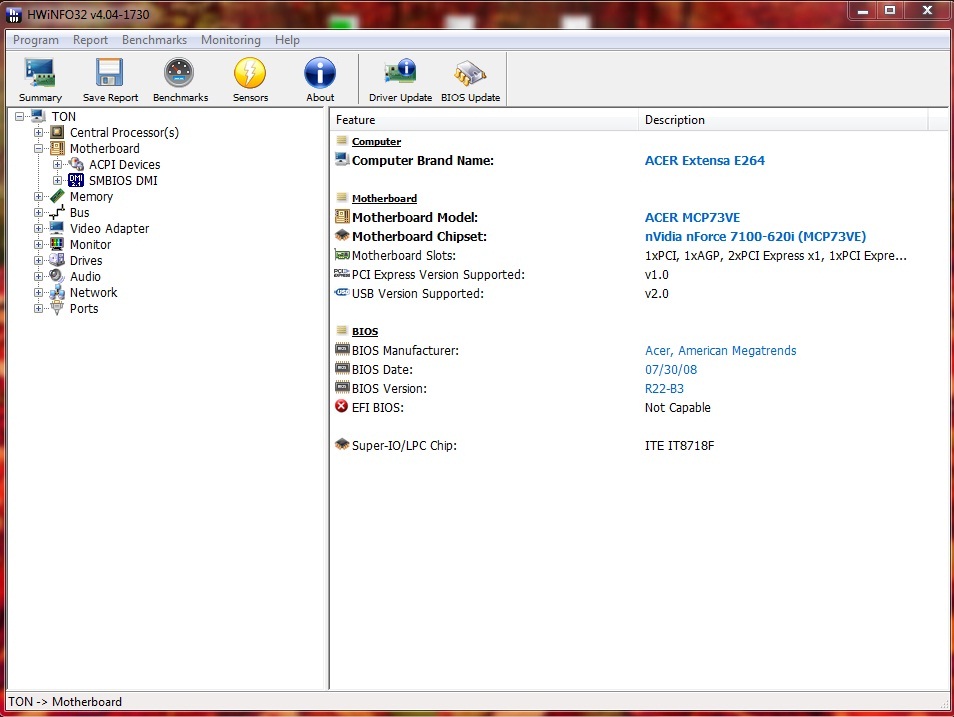This screenshot has width=954, height=717.
Task: Click the Monitor tree icon
Action: coord(57,244)
